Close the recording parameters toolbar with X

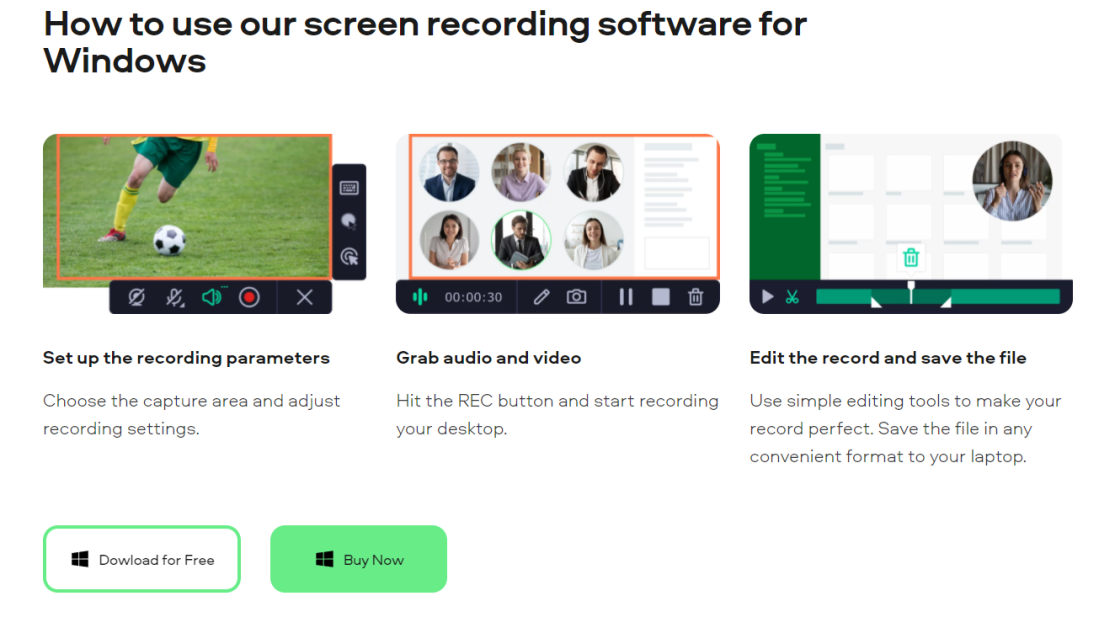pyautogui.click(x=304, y=297)
